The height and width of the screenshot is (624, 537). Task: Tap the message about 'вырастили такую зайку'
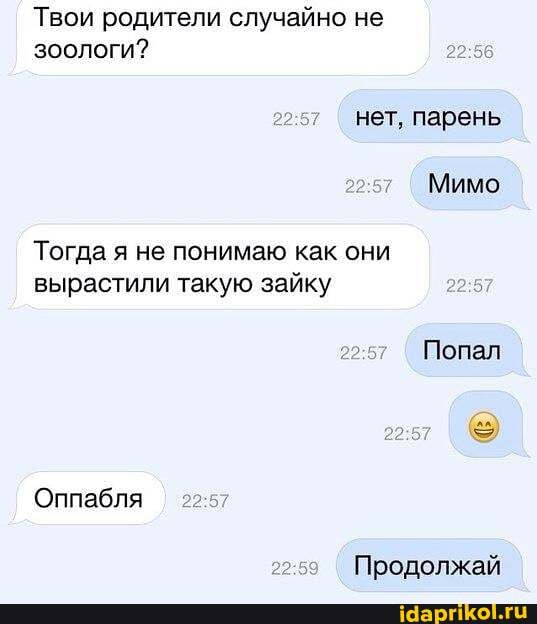220,267
